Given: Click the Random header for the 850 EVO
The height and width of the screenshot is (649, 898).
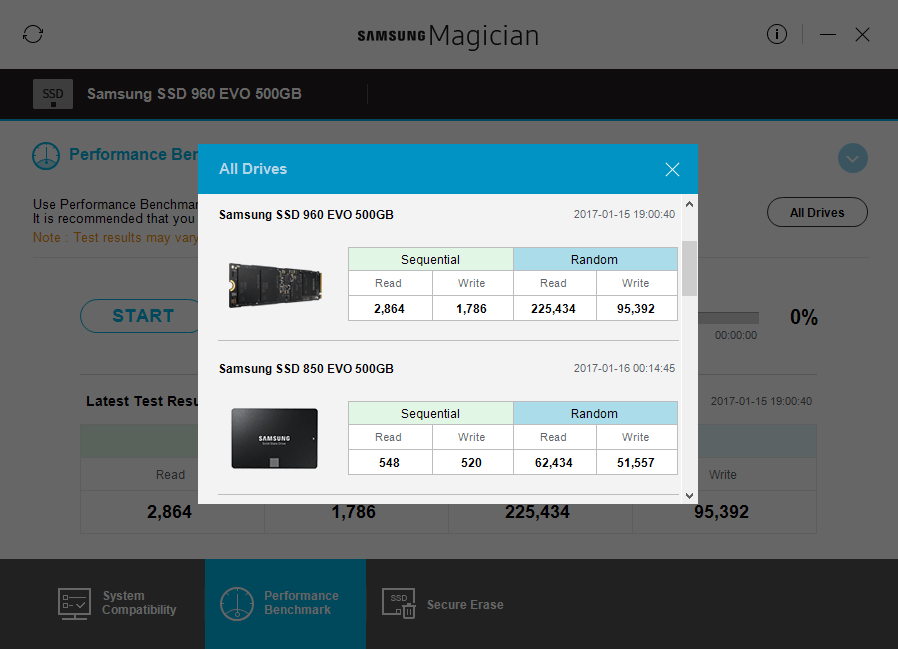Looking at the screenshot, I should click(x=595, y=414).
